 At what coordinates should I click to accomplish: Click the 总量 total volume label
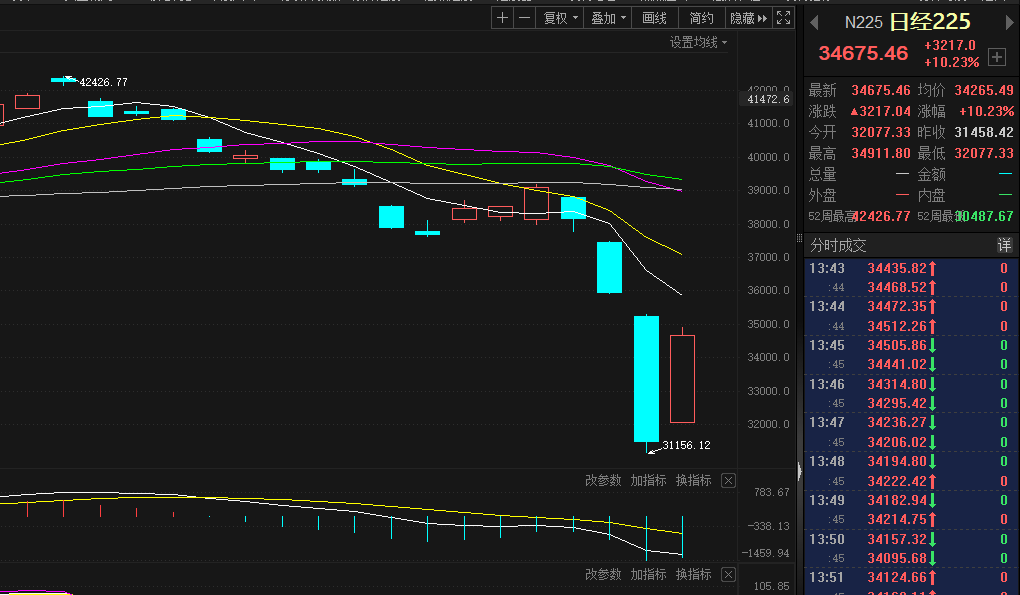[x=822, y=174]
